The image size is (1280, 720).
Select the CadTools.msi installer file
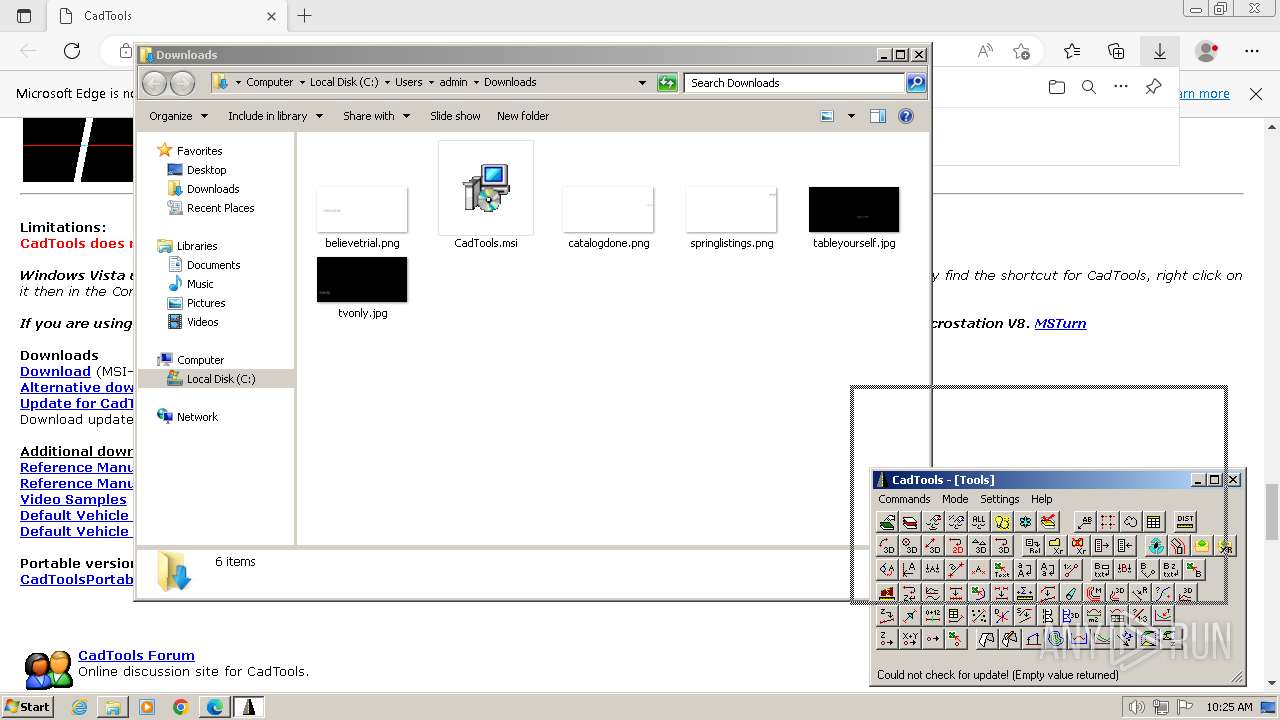coord(486,195)
